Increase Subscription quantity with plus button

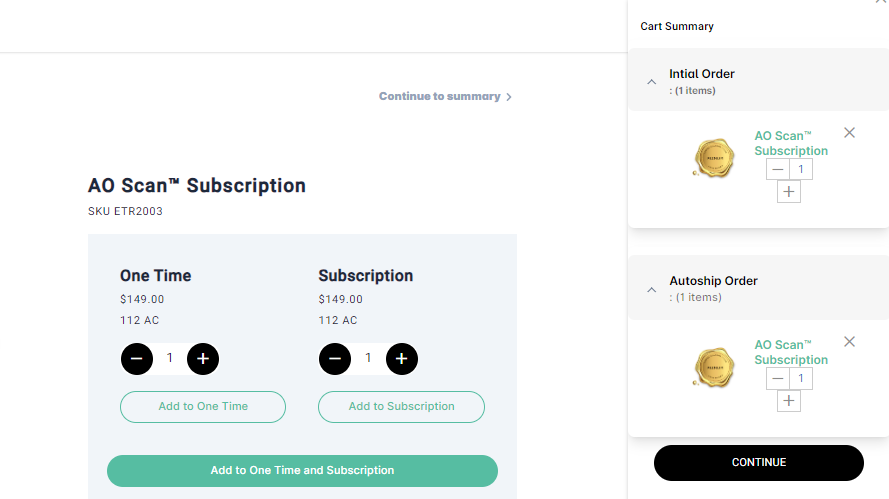click(x=401, y=358)
